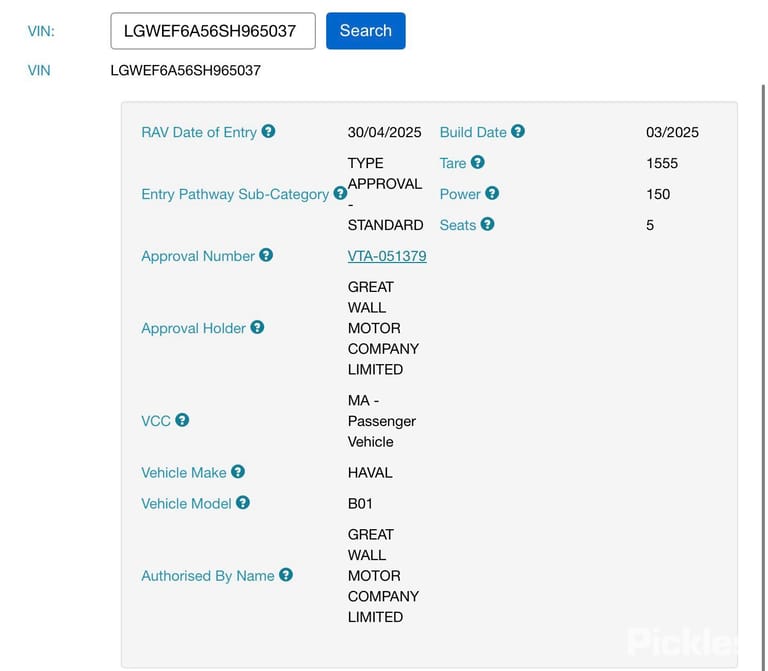Click the help icon beside Seats
Screen dimensions: 768x671
click(487, 224)
